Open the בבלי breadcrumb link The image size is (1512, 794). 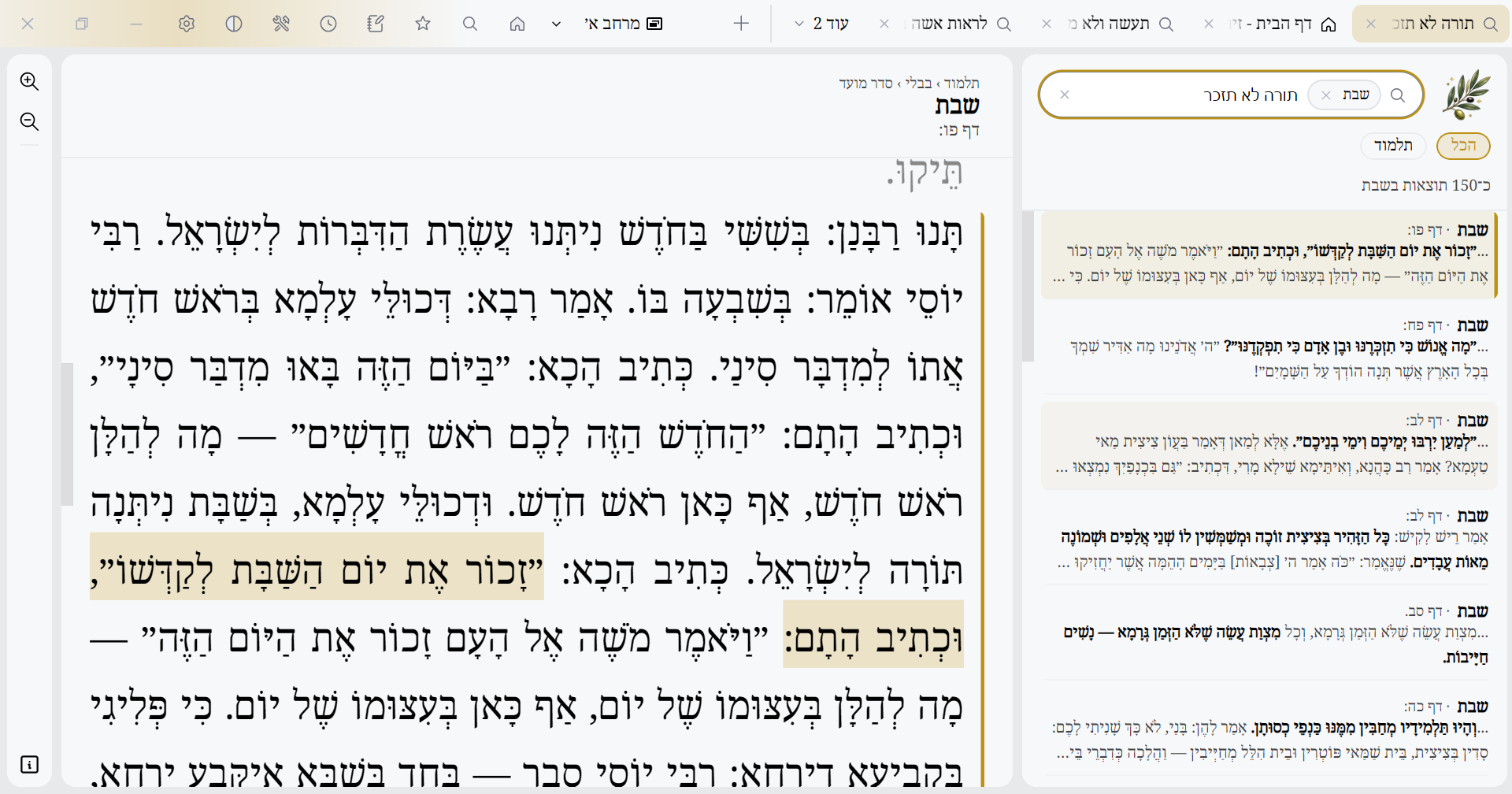coord(918,83)
